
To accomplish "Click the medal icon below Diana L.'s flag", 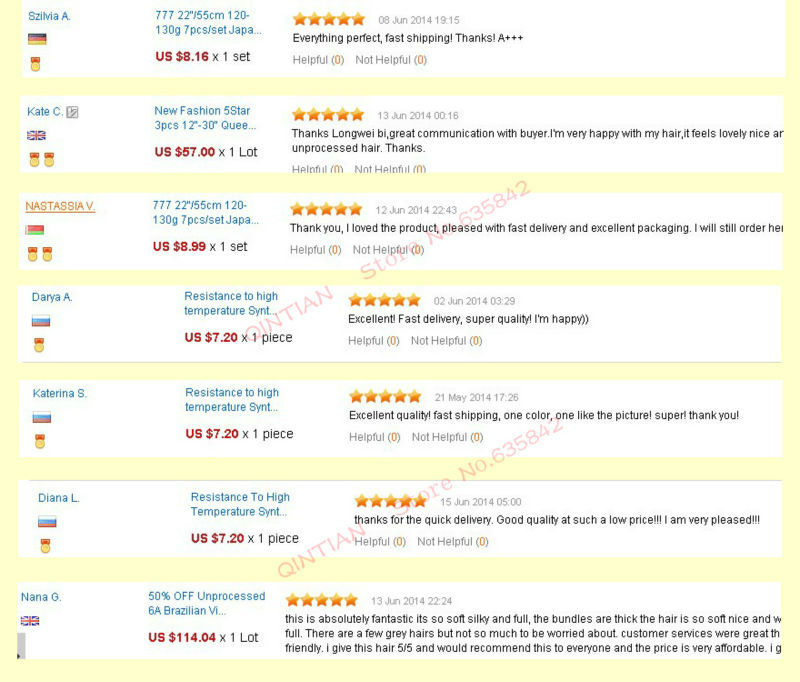I will tap(45, 546).
